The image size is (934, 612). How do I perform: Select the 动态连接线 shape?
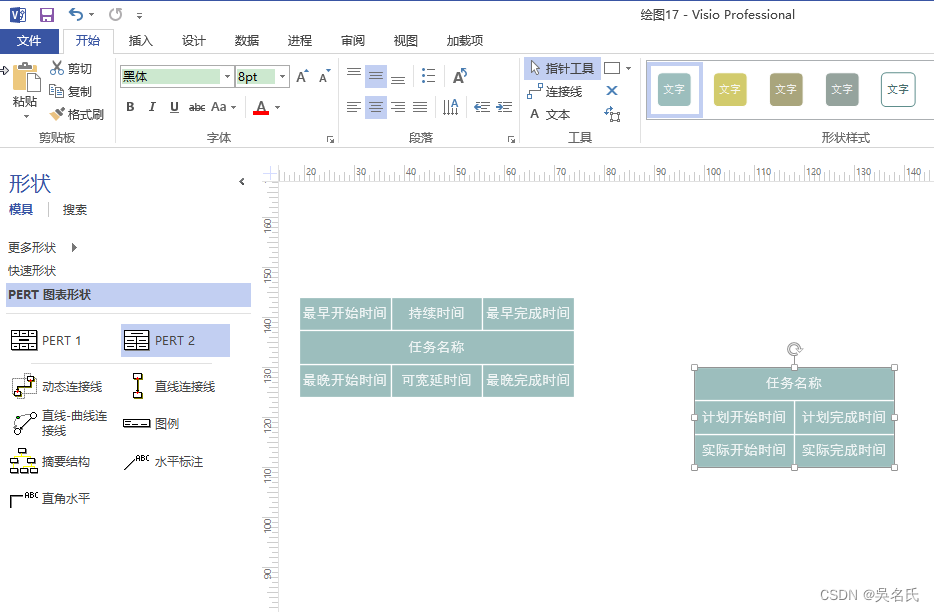coord(57,386)
